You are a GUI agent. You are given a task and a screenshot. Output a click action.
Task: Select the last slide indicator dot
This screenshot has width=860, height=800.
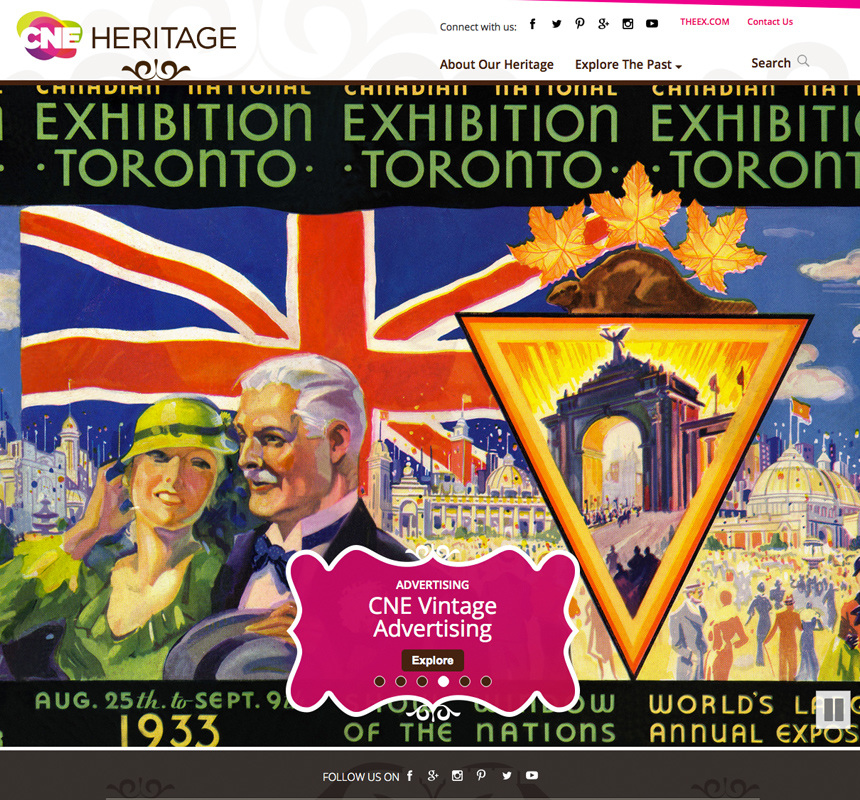point(486,682)
